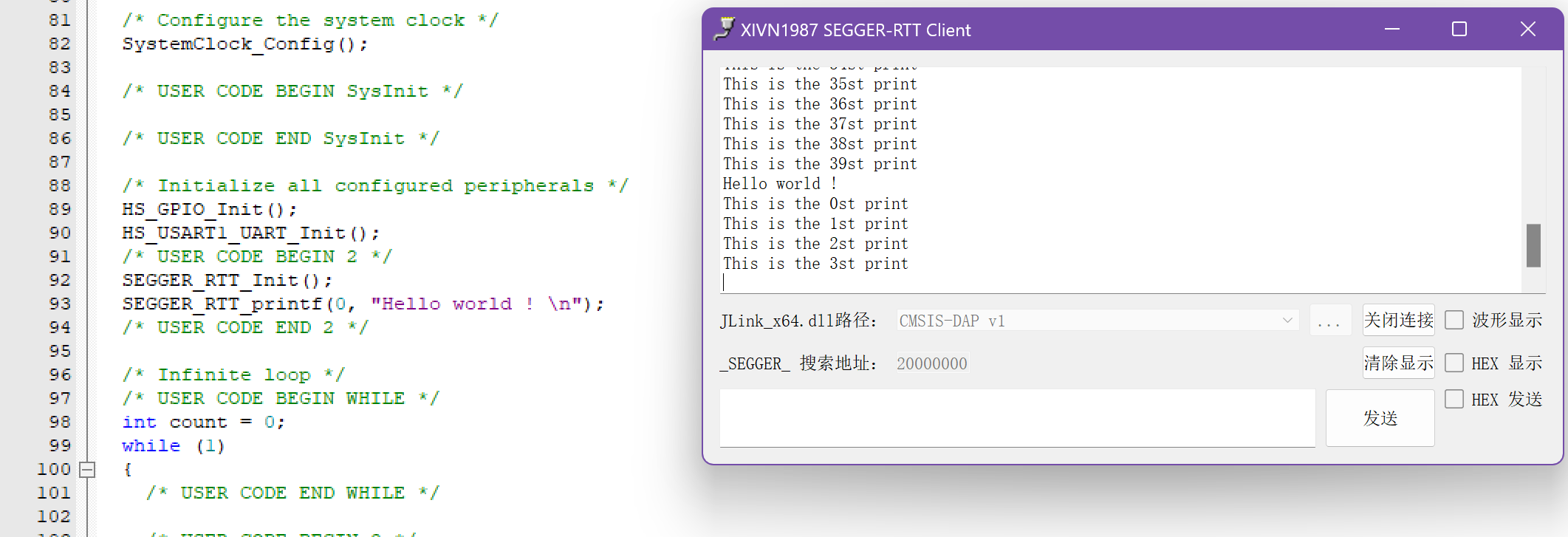Check the HEX 发送 option
Image resolution: width=1568 pixels, height=537 pixels.
(1454, 399)
